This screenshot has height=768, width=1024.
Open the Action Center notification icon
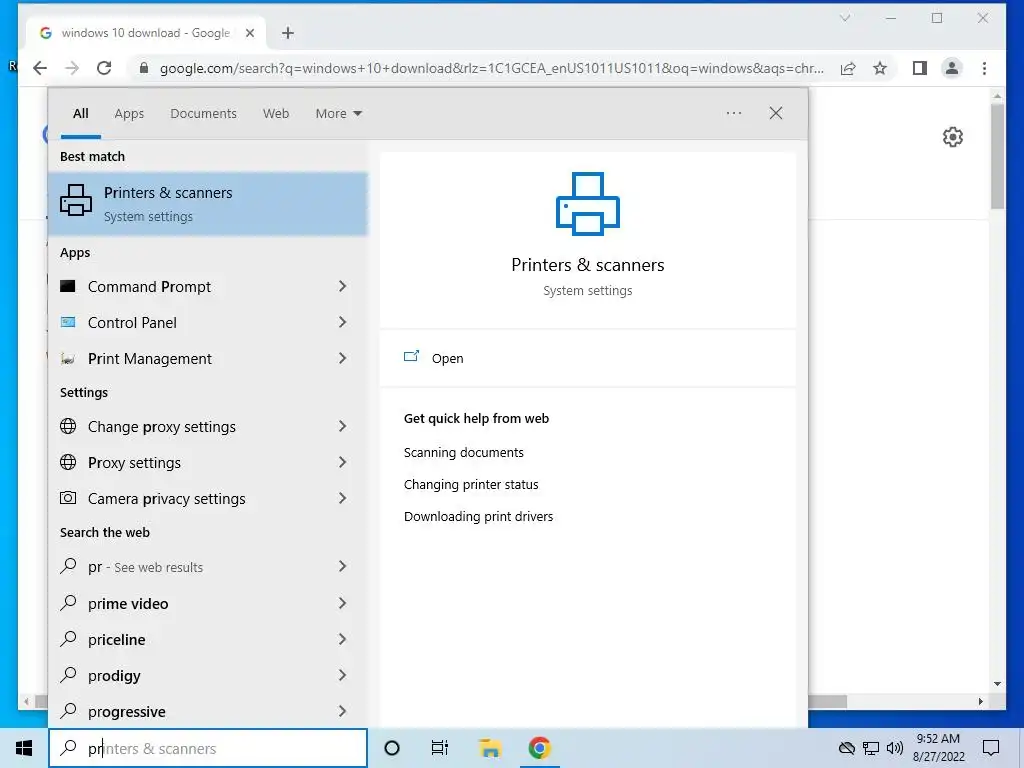click(x=991, y=748)
